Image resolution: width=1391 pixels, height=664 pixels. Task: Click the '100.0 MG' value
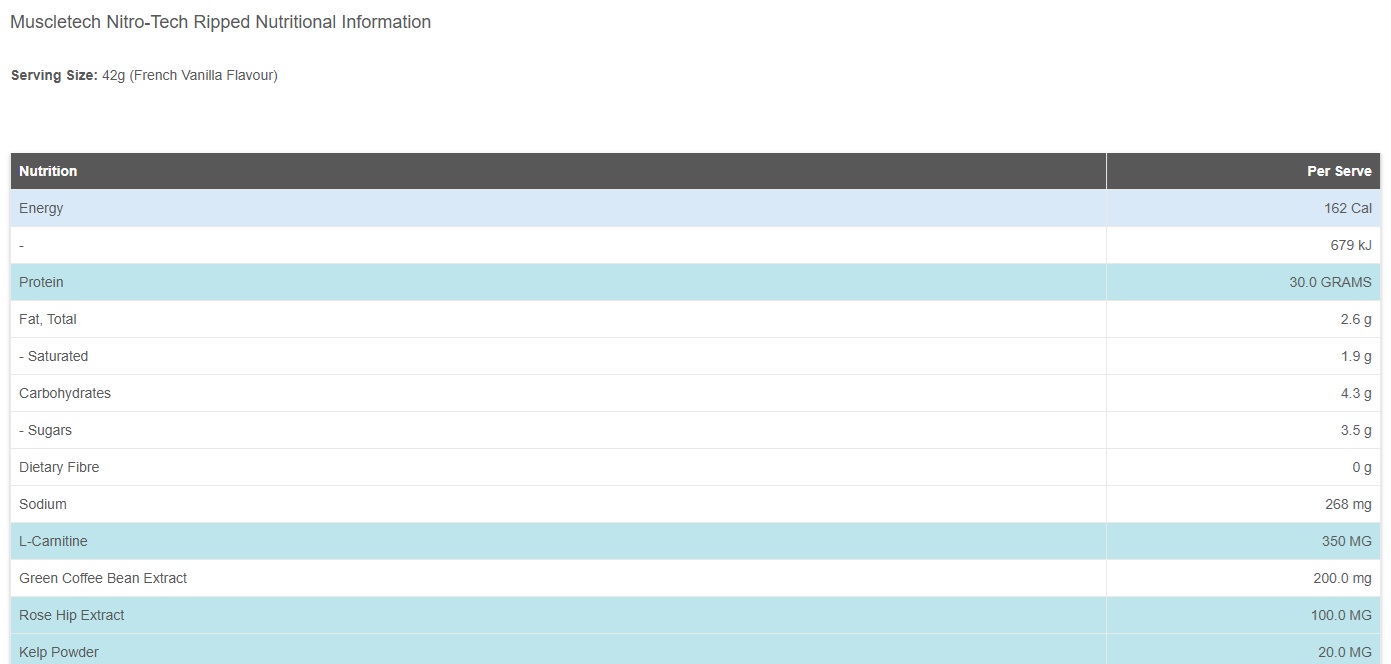coord(1341,615)
